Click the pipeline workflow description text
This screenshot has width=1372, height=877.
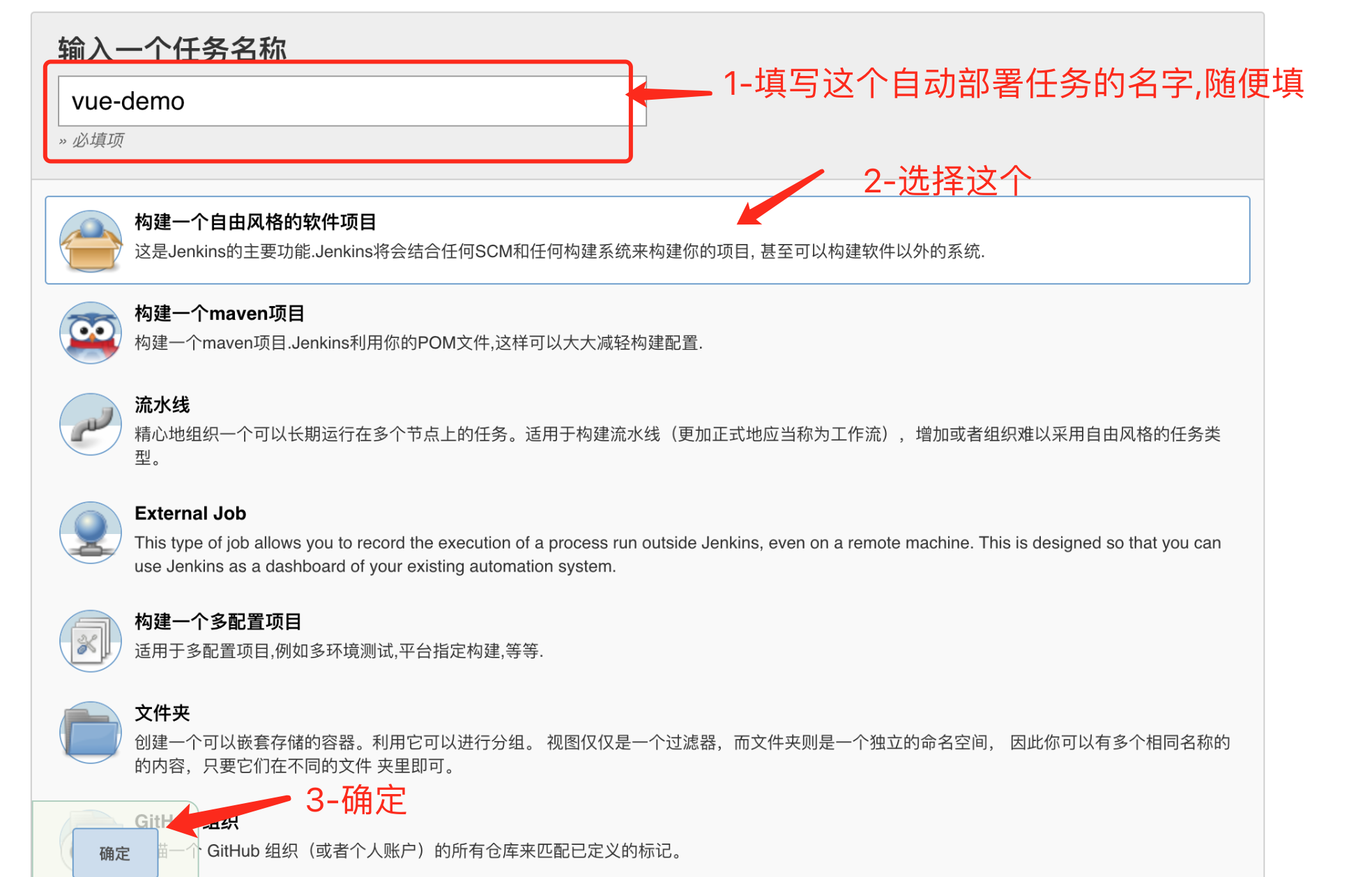[x=678, y=445]
